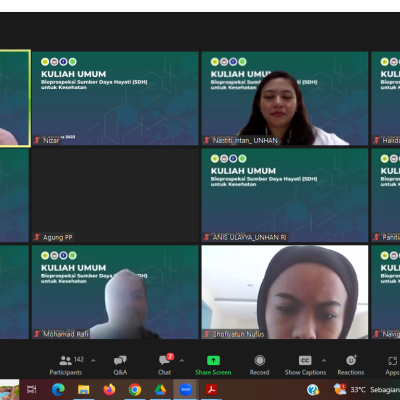Screen dimensions: 400x400
Task: Select Shofiyatun Nufus video tile
Action: 285,292
